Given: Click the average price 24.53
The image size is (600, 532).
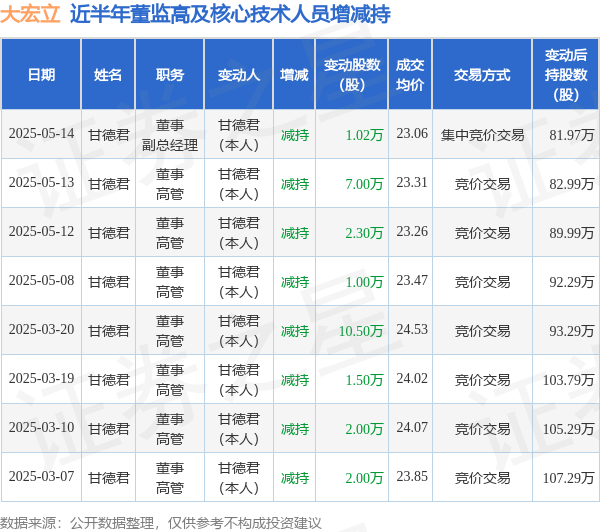Looking at the screenshot, I should pos(412,330).
